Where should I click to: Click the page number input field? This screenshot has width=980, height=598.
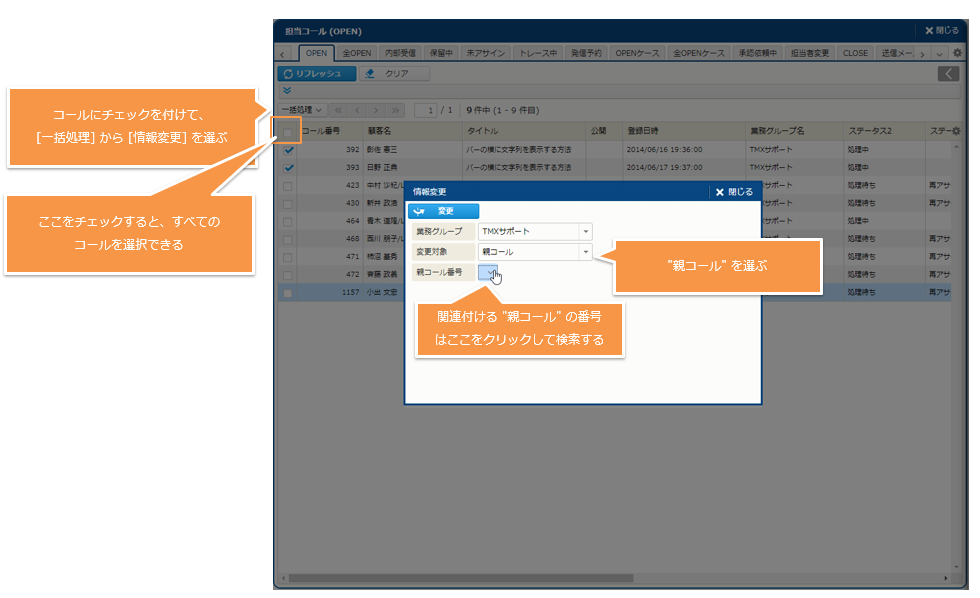(429, 110)
